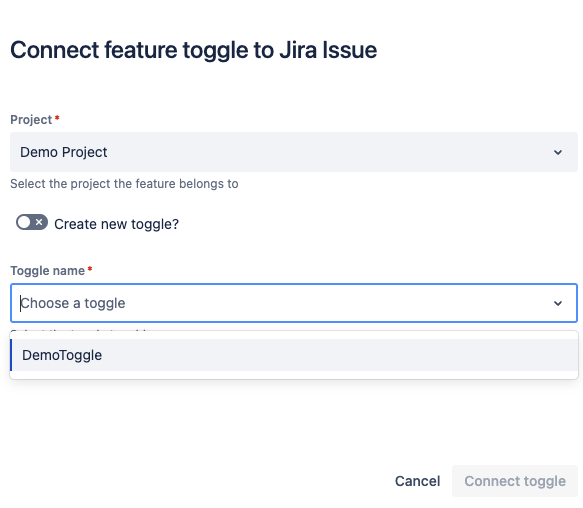The width and height of the screenshot is (583, 508).
Task: Click the Connect feature toggle to Jira Issue heading
Action: pos(193,50)
